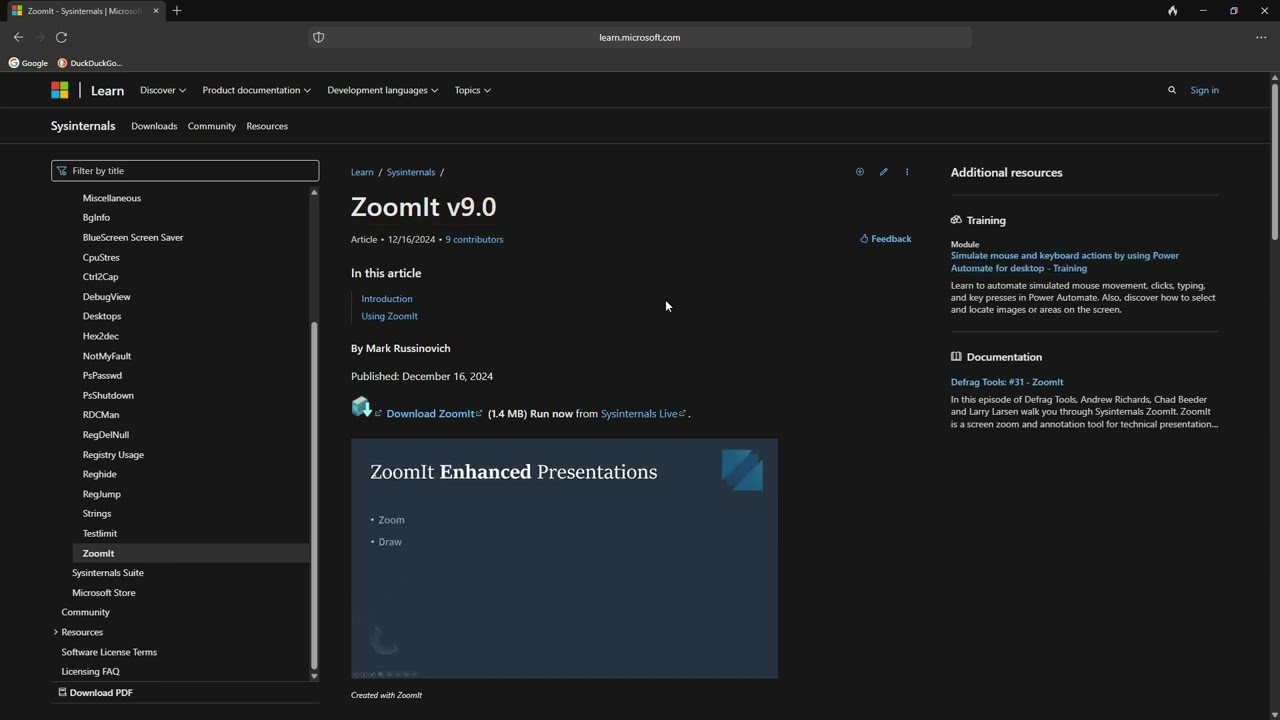Click the Filter by title input

click(185, 171)
